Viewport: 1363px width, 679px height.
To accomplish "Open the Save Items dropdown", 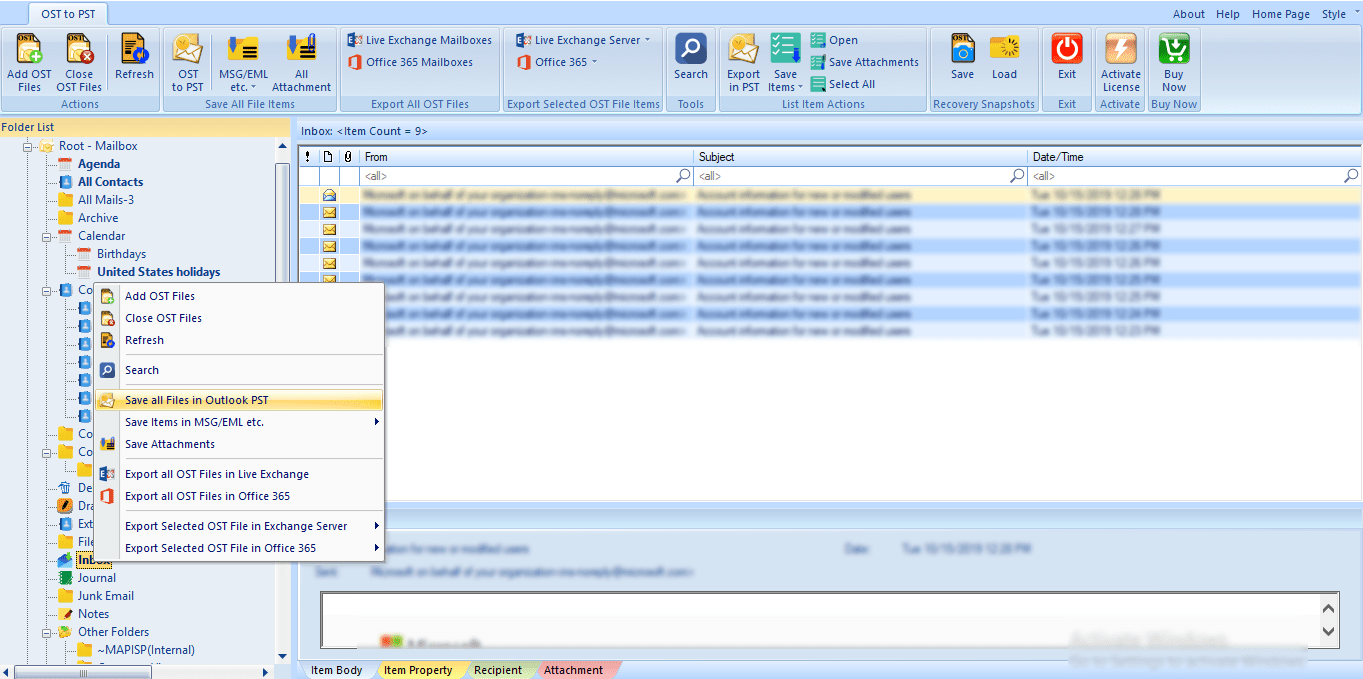I will [786, 62].
